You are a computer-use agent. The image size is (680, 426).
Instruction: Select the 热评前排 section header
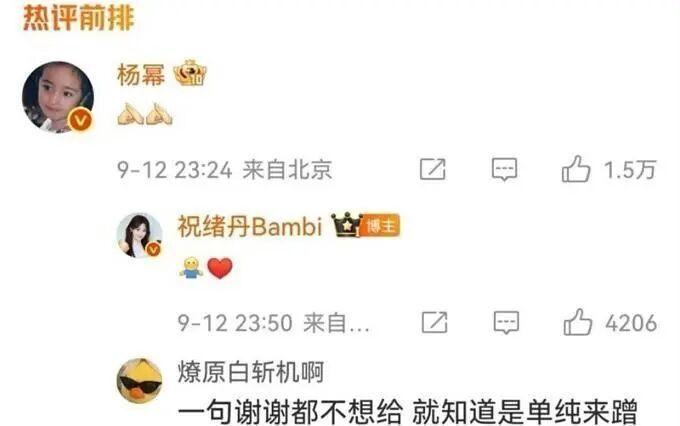click(78, 18)
